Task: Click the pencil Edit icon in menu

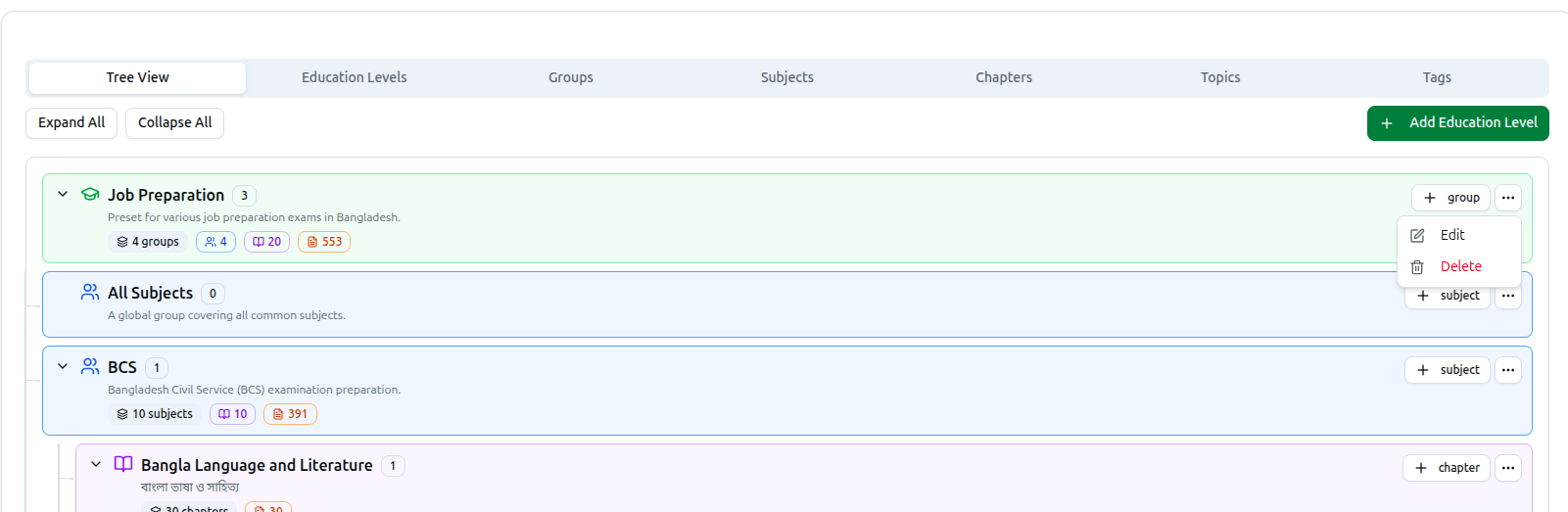Action: point(1417,235)
